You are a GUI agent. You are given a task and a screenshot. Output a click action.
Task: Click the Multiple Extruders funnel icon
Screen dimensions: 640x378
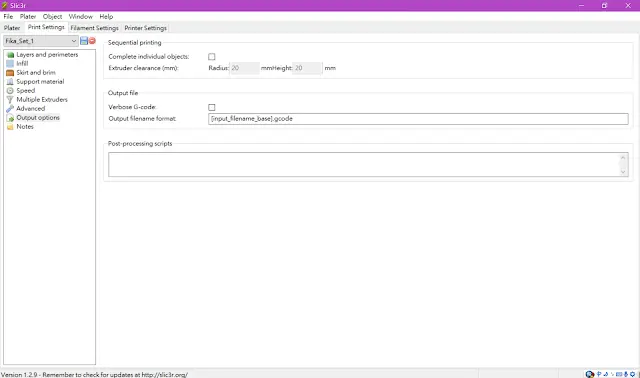(10, 100)
